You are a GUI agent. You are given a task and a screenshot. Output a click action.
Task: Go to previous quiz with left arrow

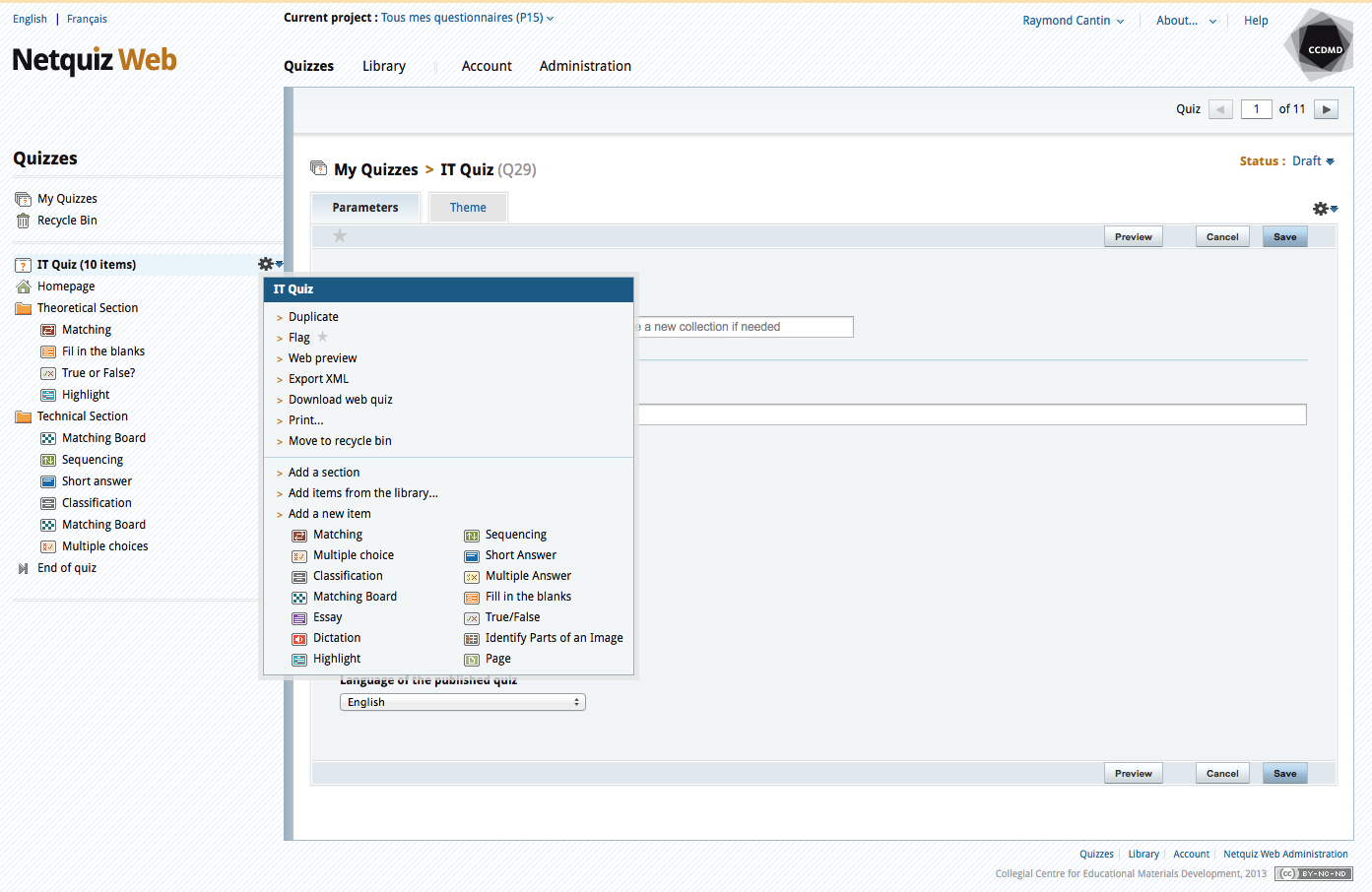coord(1220,109)
